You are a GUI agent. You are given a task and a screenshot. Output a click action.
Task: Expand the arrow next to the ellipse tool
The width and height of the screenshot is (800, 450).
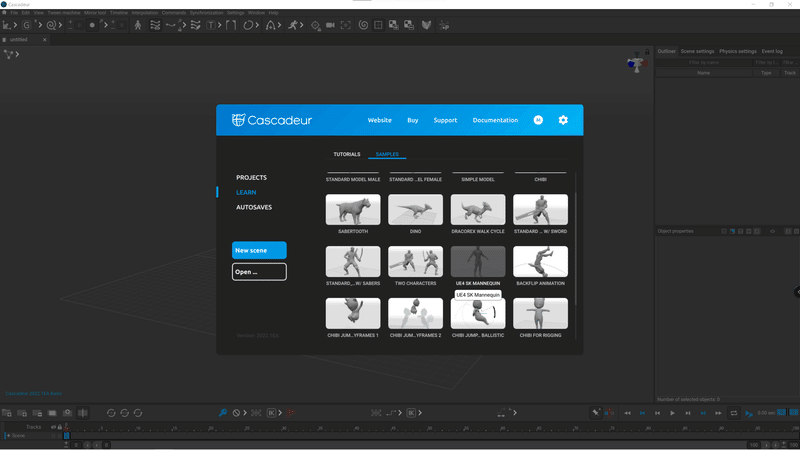coord(257,25)
